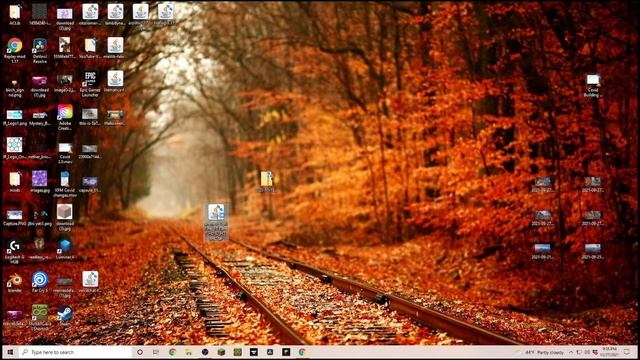This screenshot has height=360, width=640.
Task: Open the Minecraft block icon on taskbar
Action: [x=221, y=352]
